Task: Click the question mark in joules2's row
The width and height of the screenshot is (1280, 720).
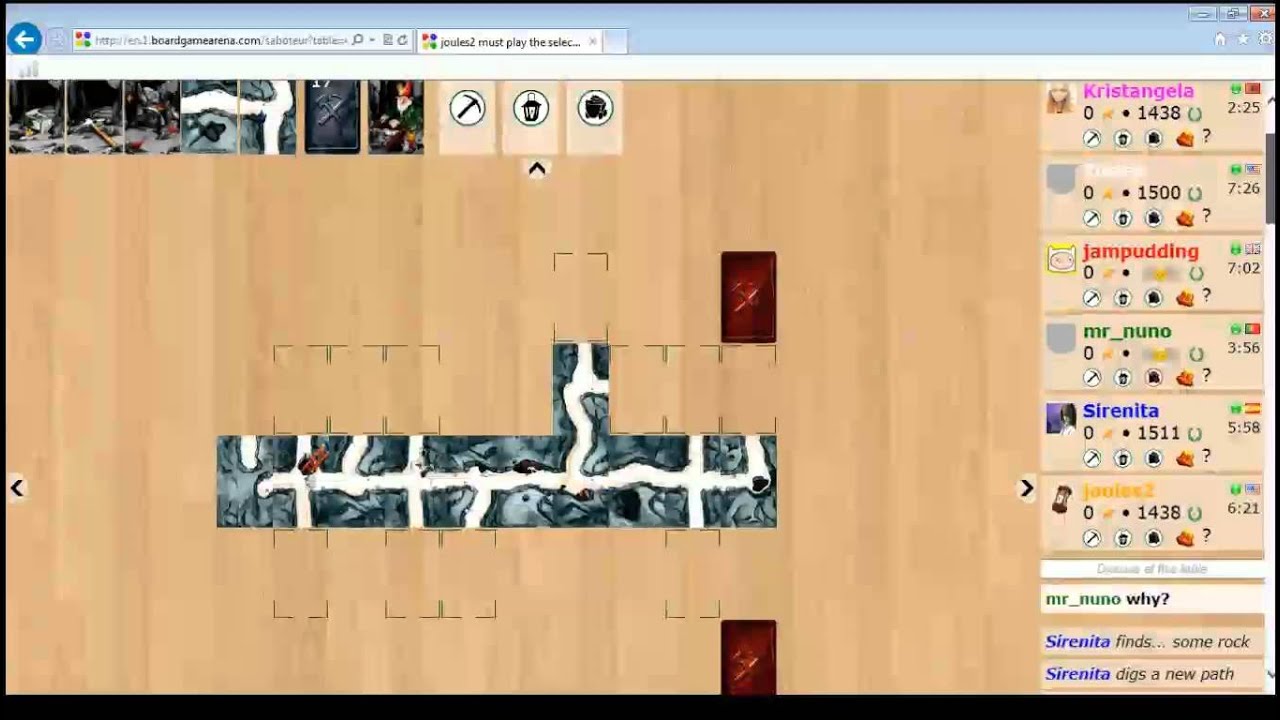Action: 1207,536
